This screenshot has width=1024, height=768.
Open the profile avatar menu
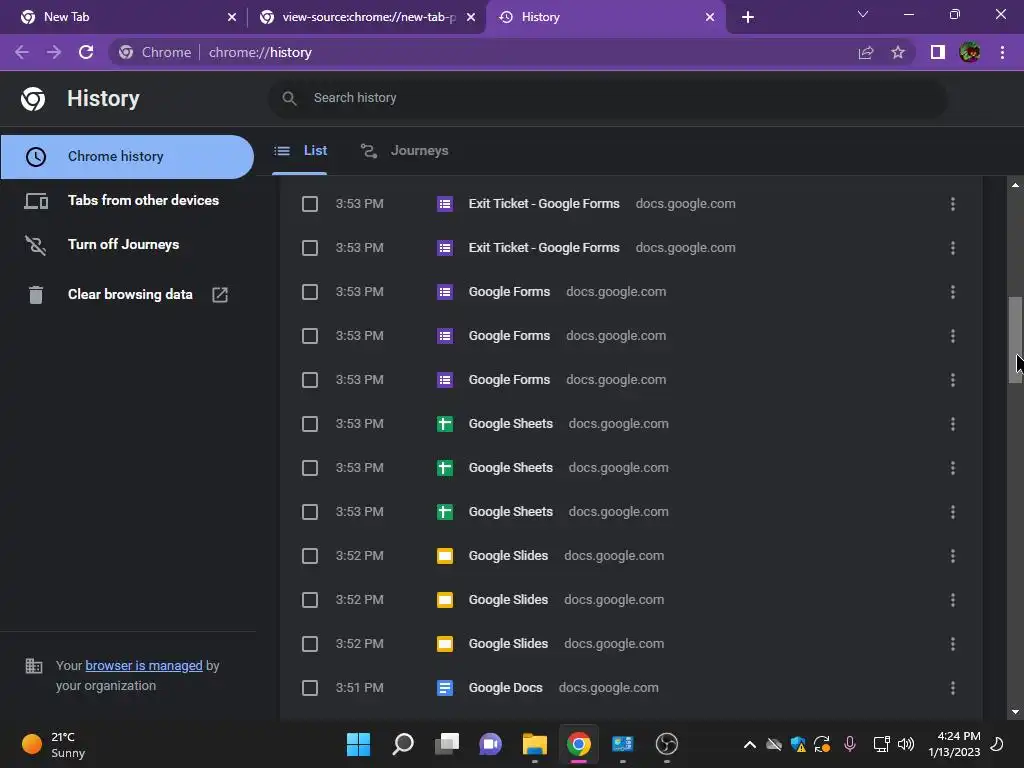tap(969, 52)
